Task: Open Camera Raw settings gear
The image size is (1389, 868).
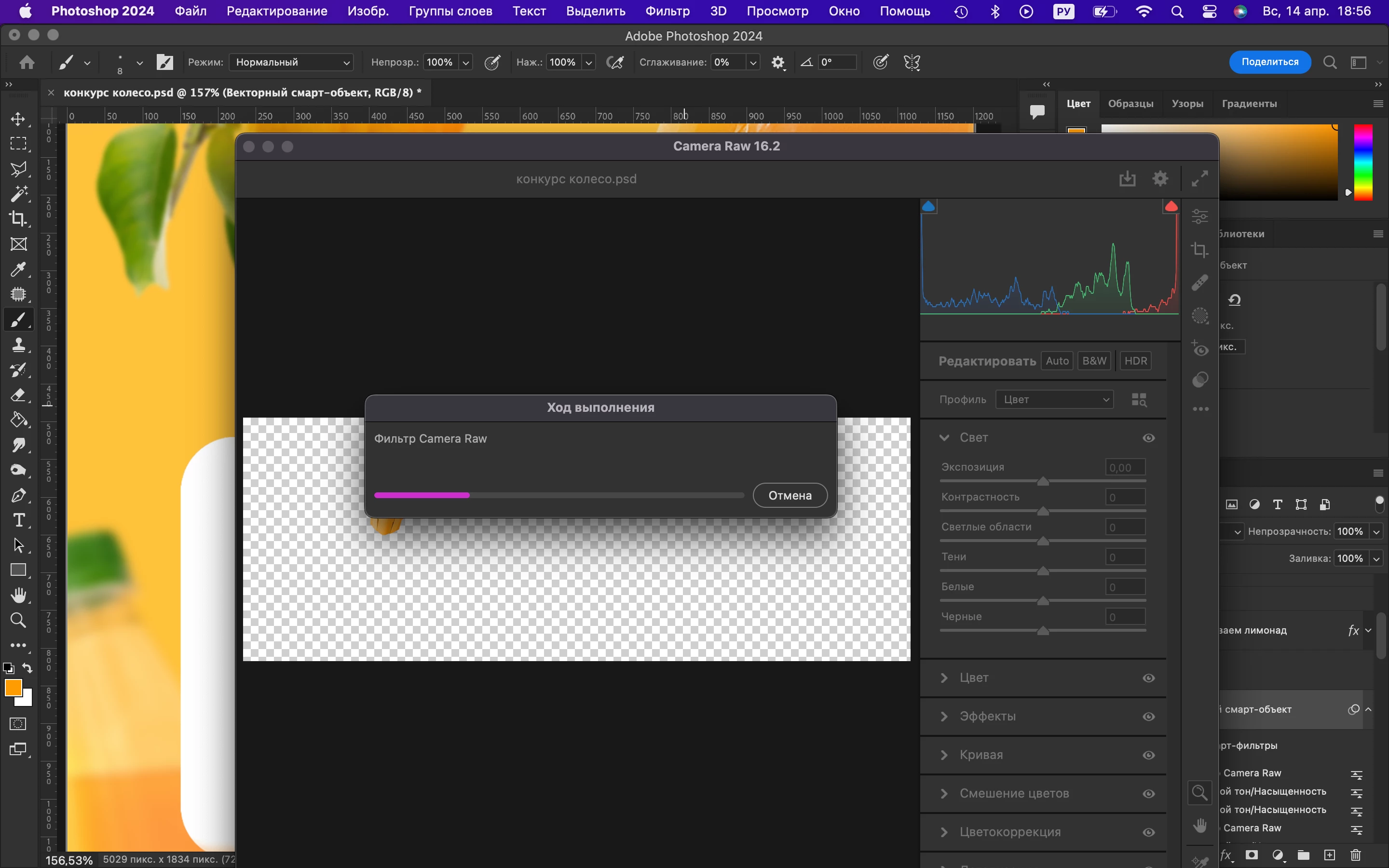Action: tap(1160, 178)
